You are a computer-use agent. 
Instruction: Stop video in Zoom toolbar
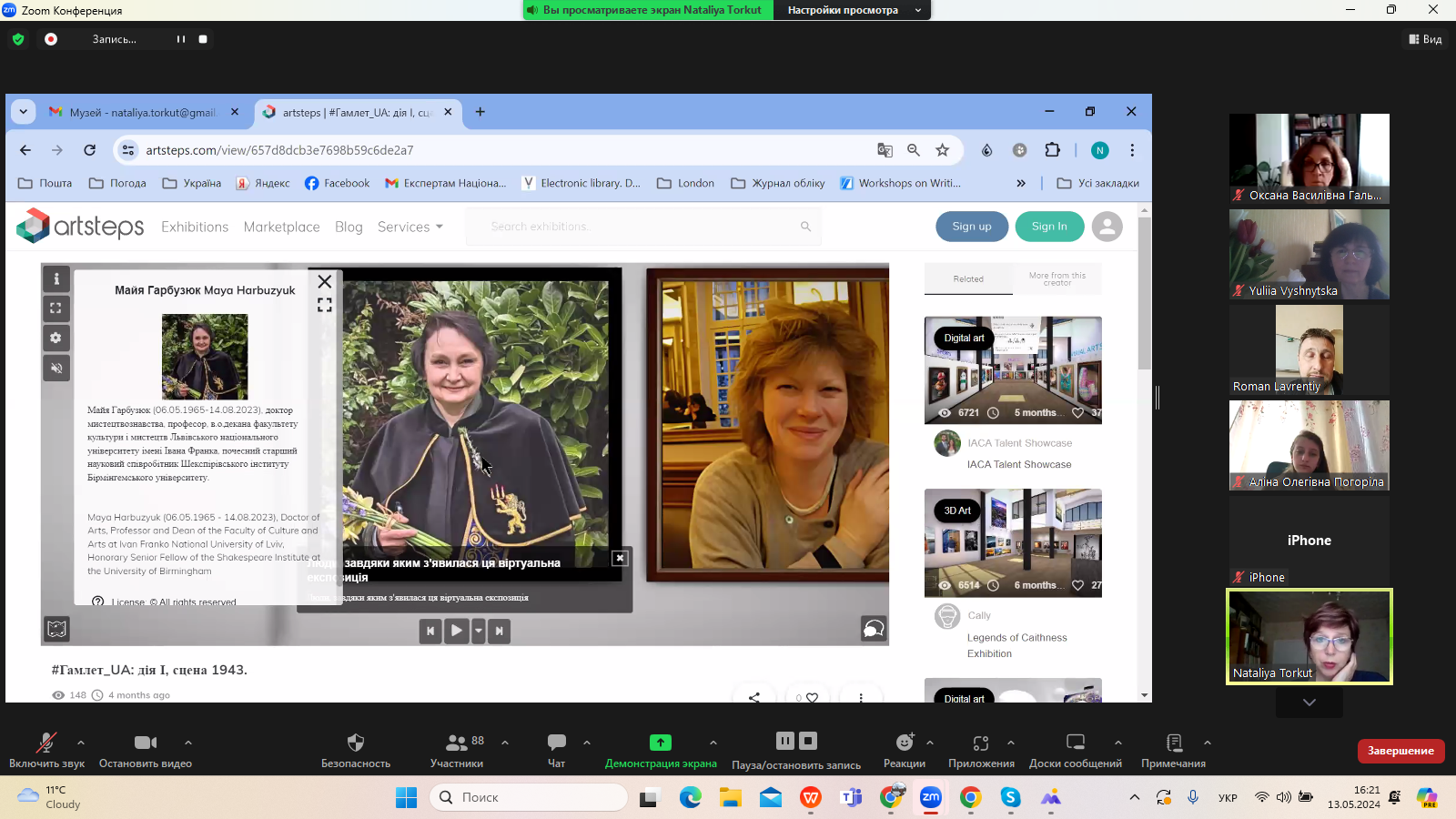click(146, 750)
